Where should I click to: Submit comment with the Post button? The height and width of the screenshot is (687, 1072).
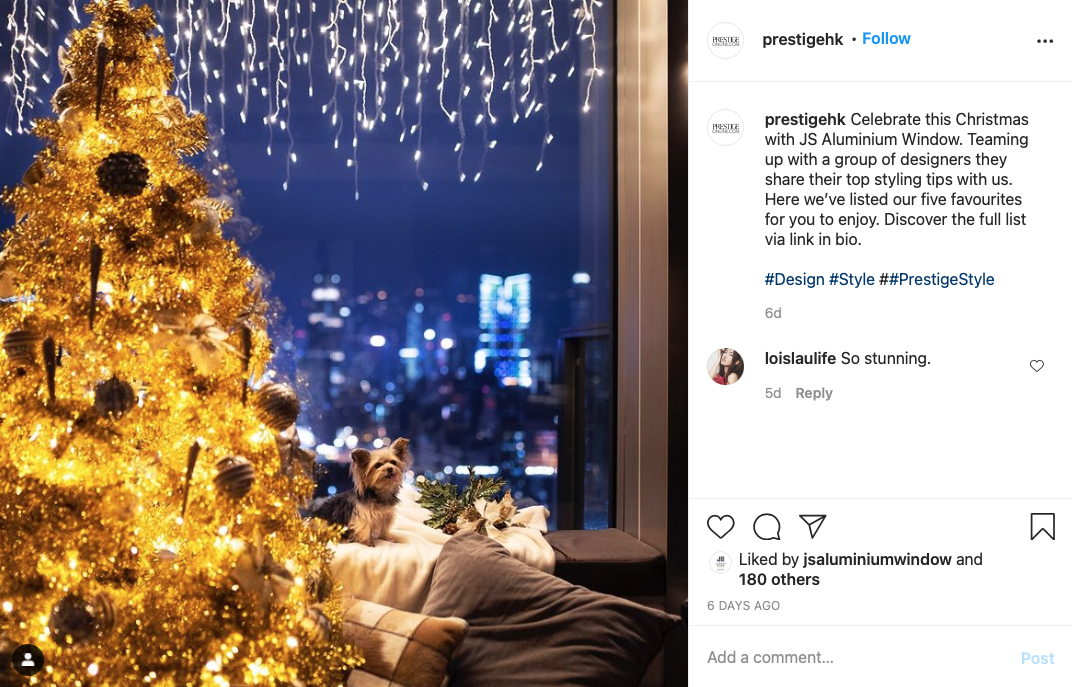pyautogui.click(x=1037, y=658)
